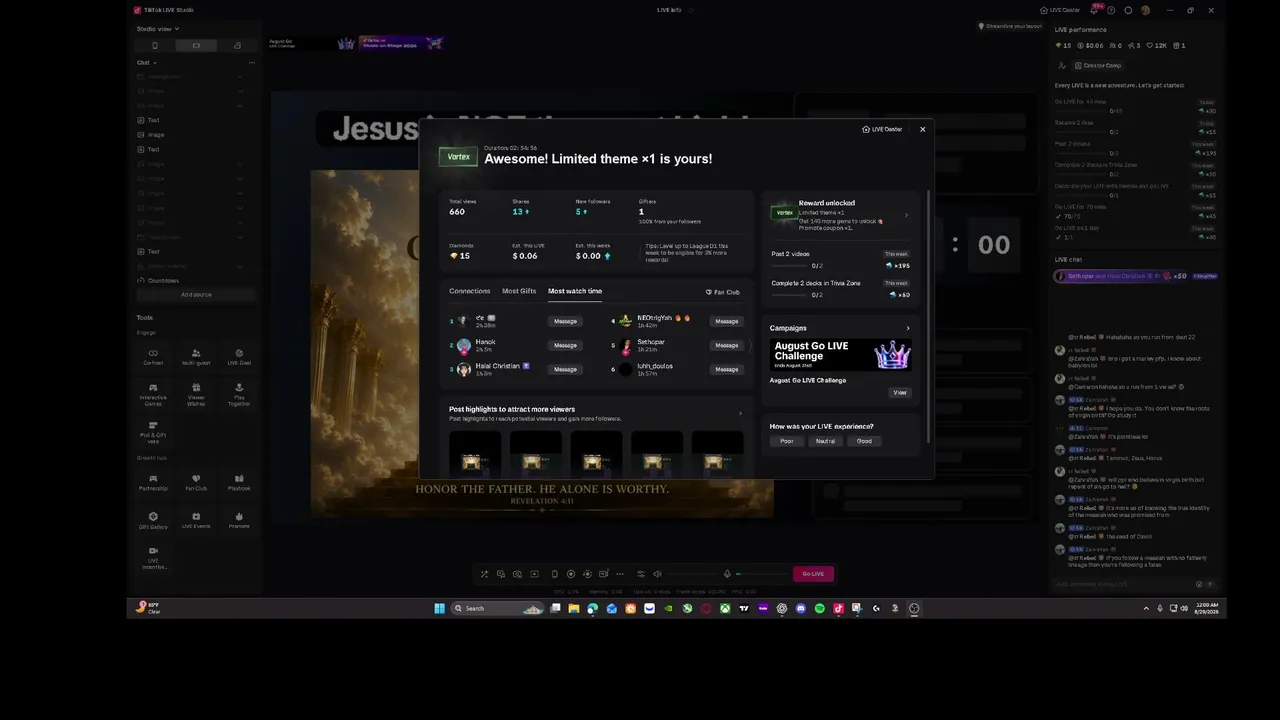The width and height of the screenshot is (1280, 720).
Task: Open the Viewer Wishes tool
Action: pyautogui.click(x=196, y=394)
